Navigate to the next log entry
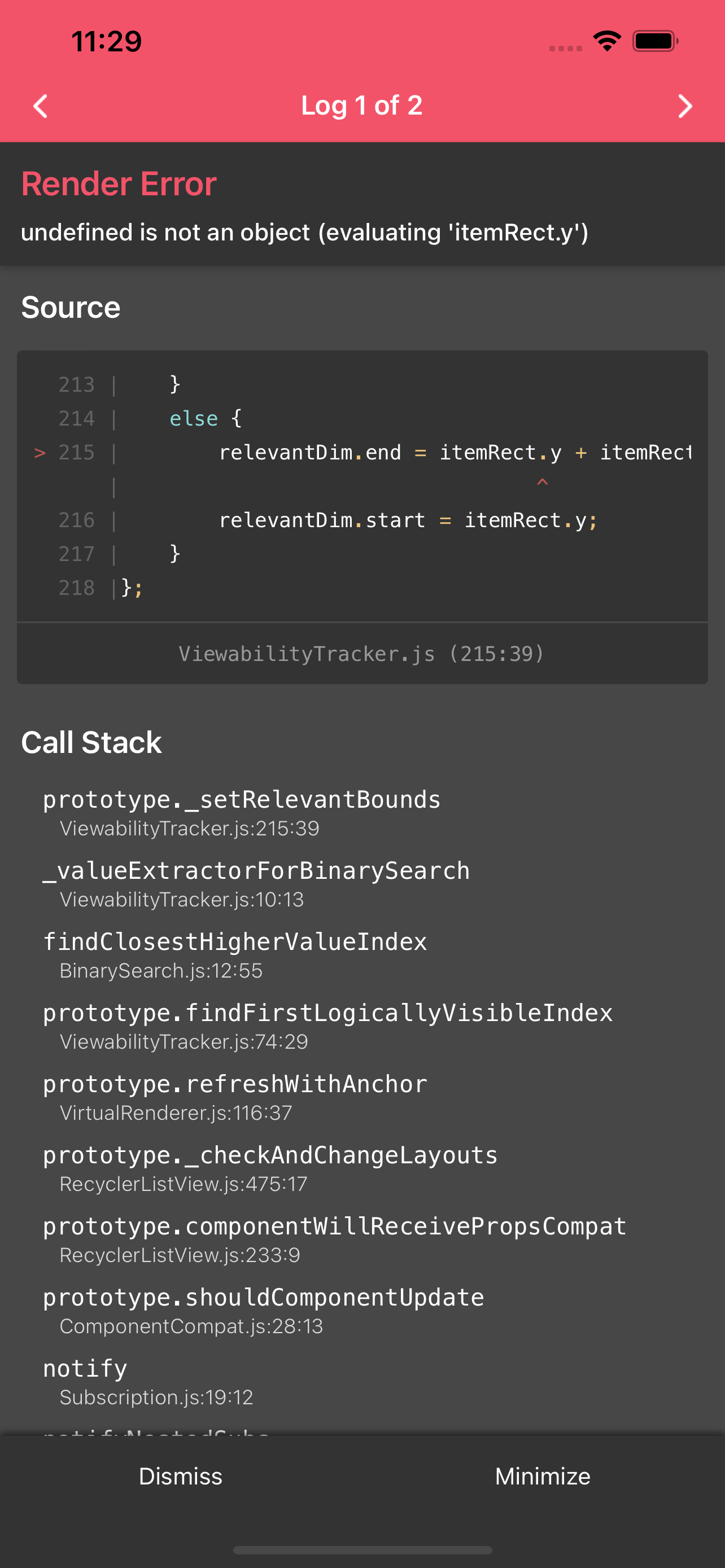The width and height of the screenshot is (725, 1568). click(x=684, y=106)
